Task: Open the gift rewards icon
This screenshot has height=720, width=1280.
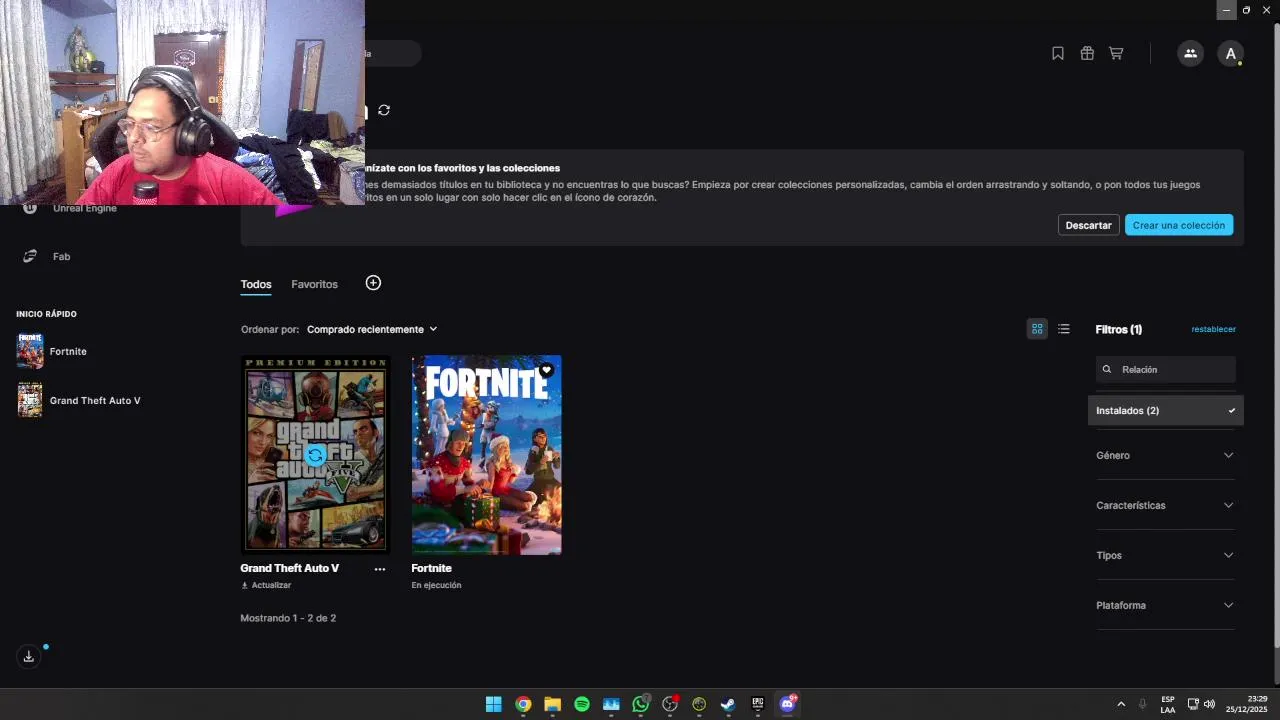Action: 1087,53
